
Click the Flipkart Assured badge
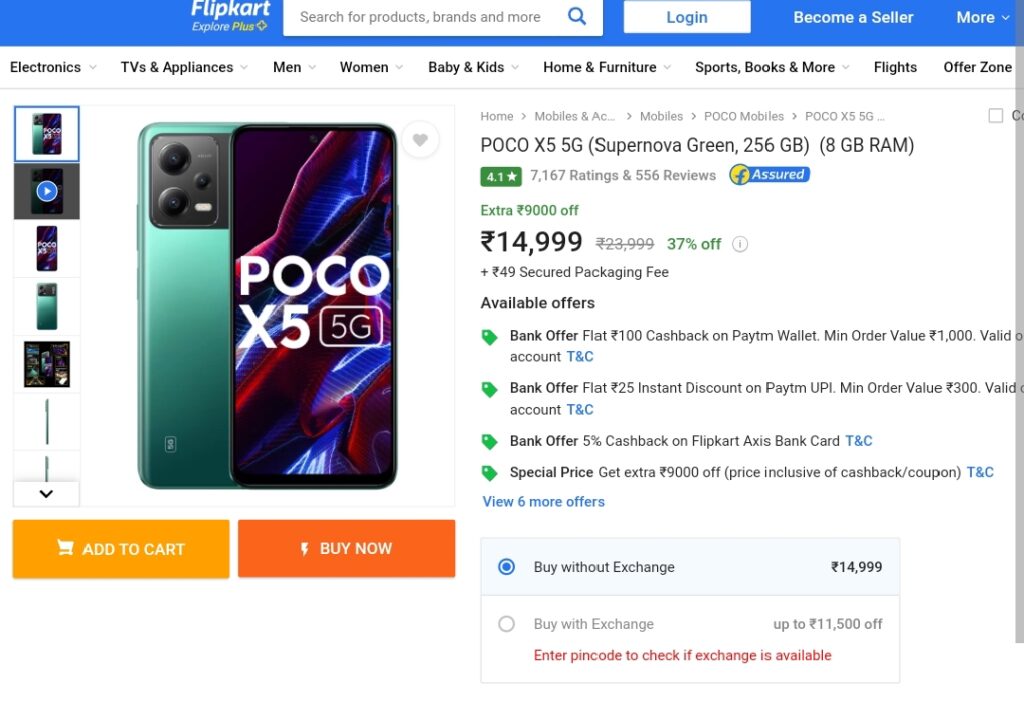[769, 175]
